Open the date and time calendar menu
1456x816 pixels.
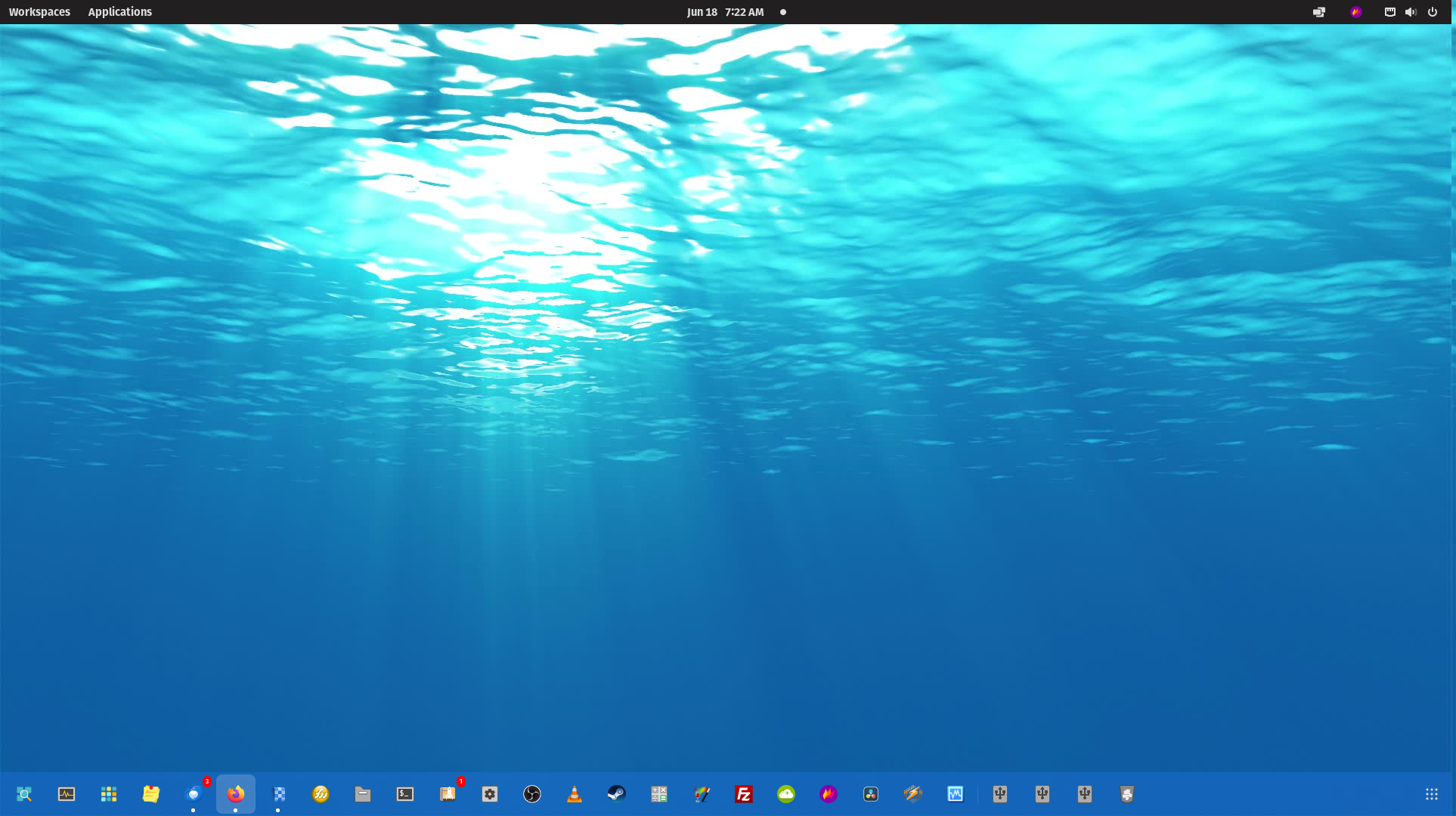tap(725, 12)
